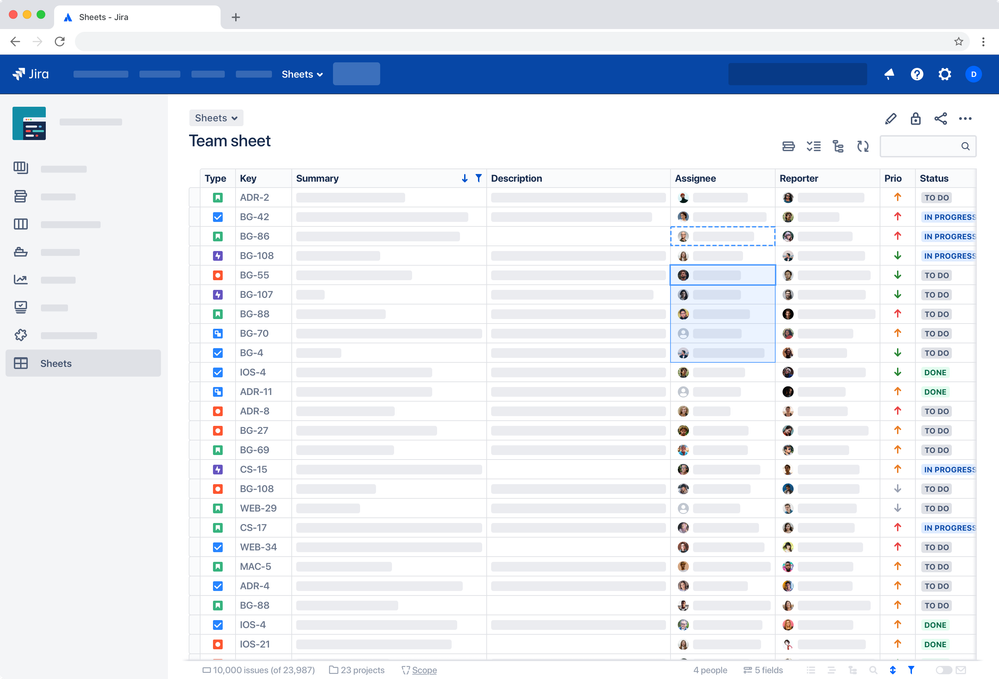The image size is (999, 679).
Task: Refresh sheet data with the sync icon
Action: [x=863, y=146]
